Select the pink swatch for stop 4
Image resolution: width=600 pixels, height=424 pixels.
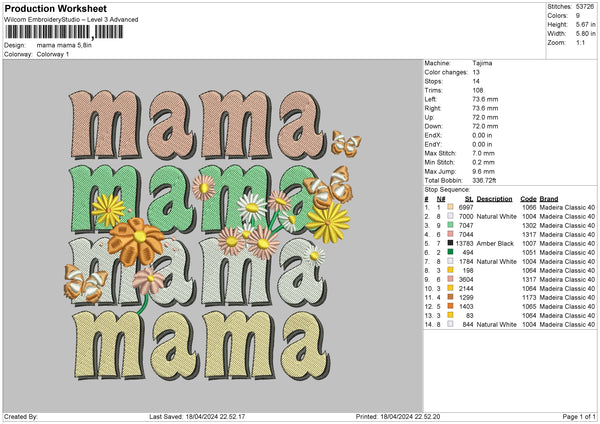[x=450, y=234]
